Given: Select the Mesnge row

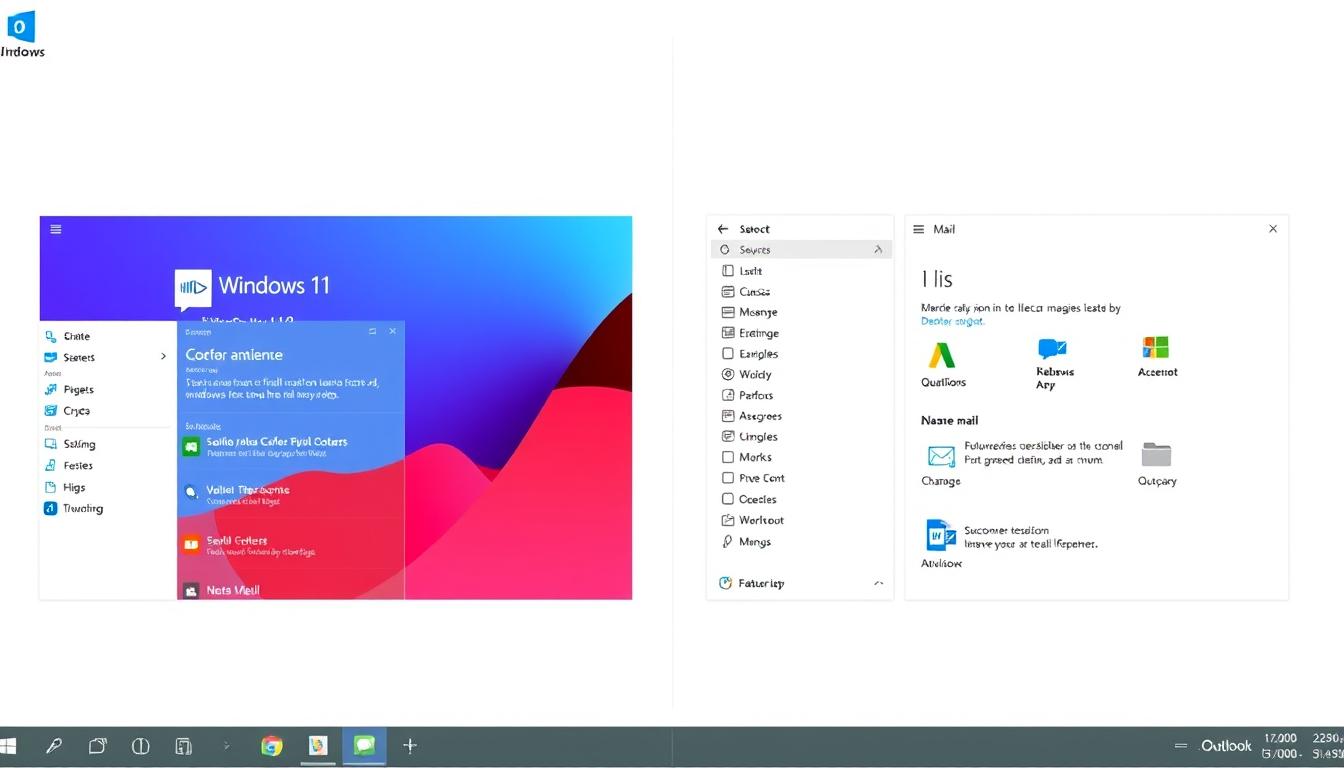Looking at the screenshot, I should click(800, 312).
